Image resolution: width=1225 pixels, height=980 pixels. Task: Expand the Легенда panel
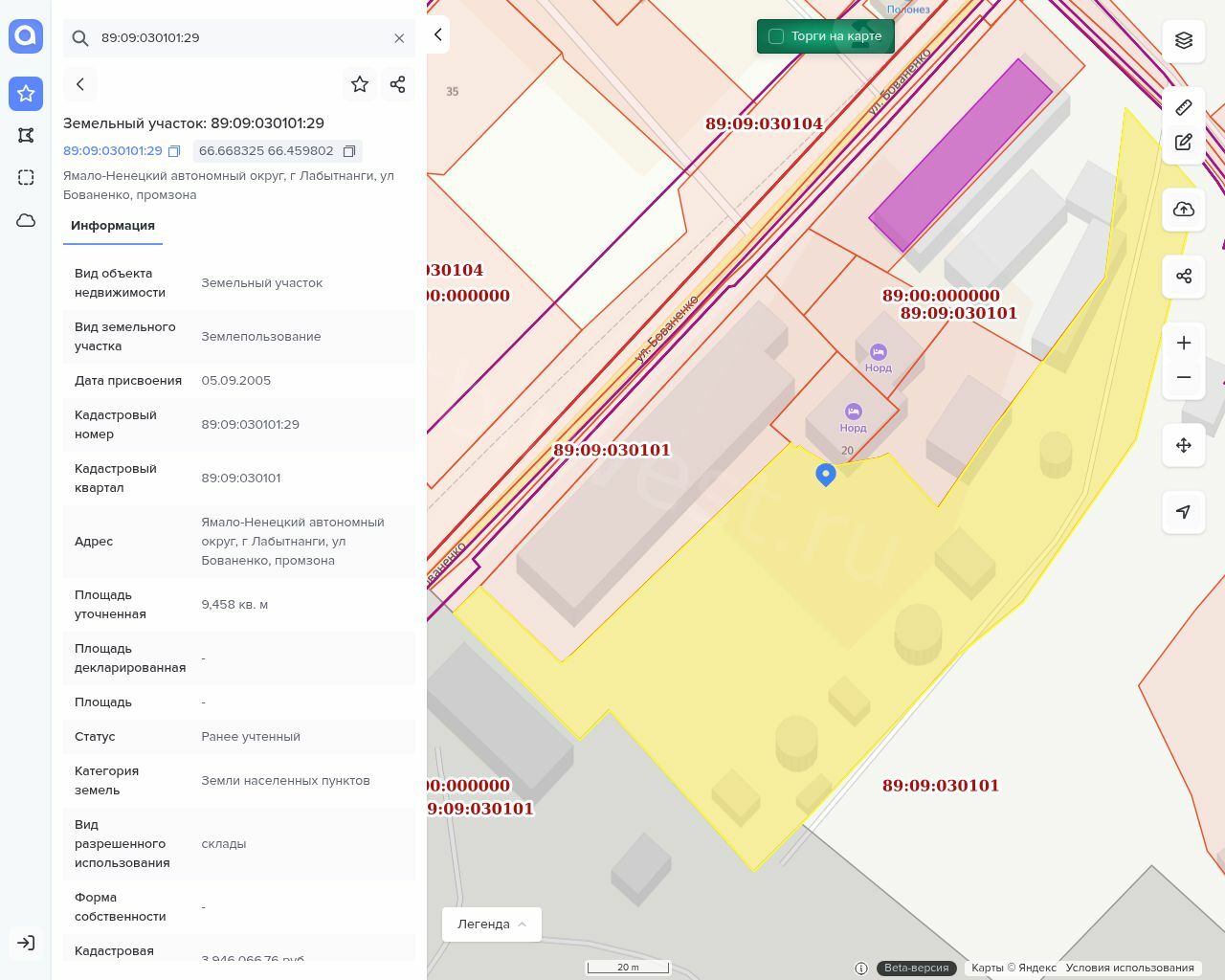491,924
